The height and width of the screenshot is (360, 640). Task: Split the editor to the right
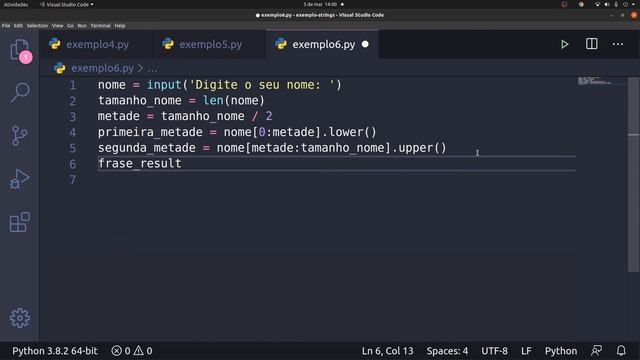coord(591,44)
